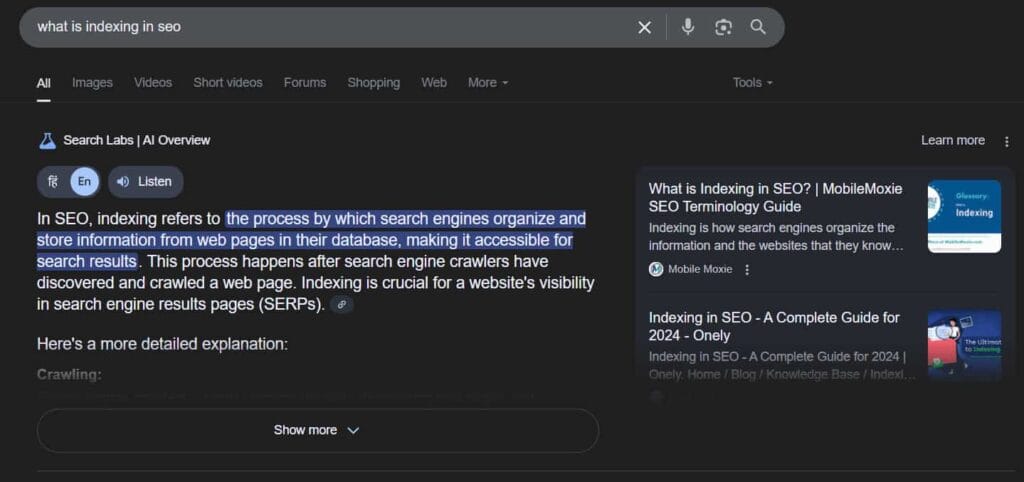Image resolution: width=1024 pixels, height=482 pixels.
Task: Click MobileMoxie result description snippet
Action: [776, 237]
